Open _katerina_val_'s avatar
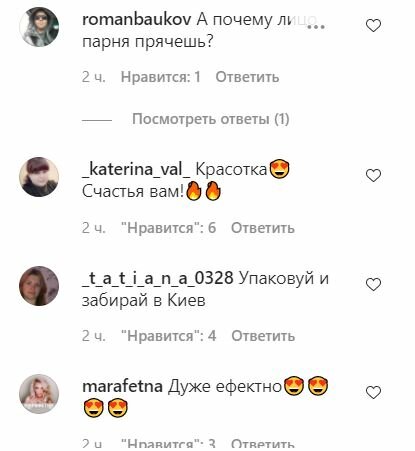415x451 pixels. coord(39,177)
